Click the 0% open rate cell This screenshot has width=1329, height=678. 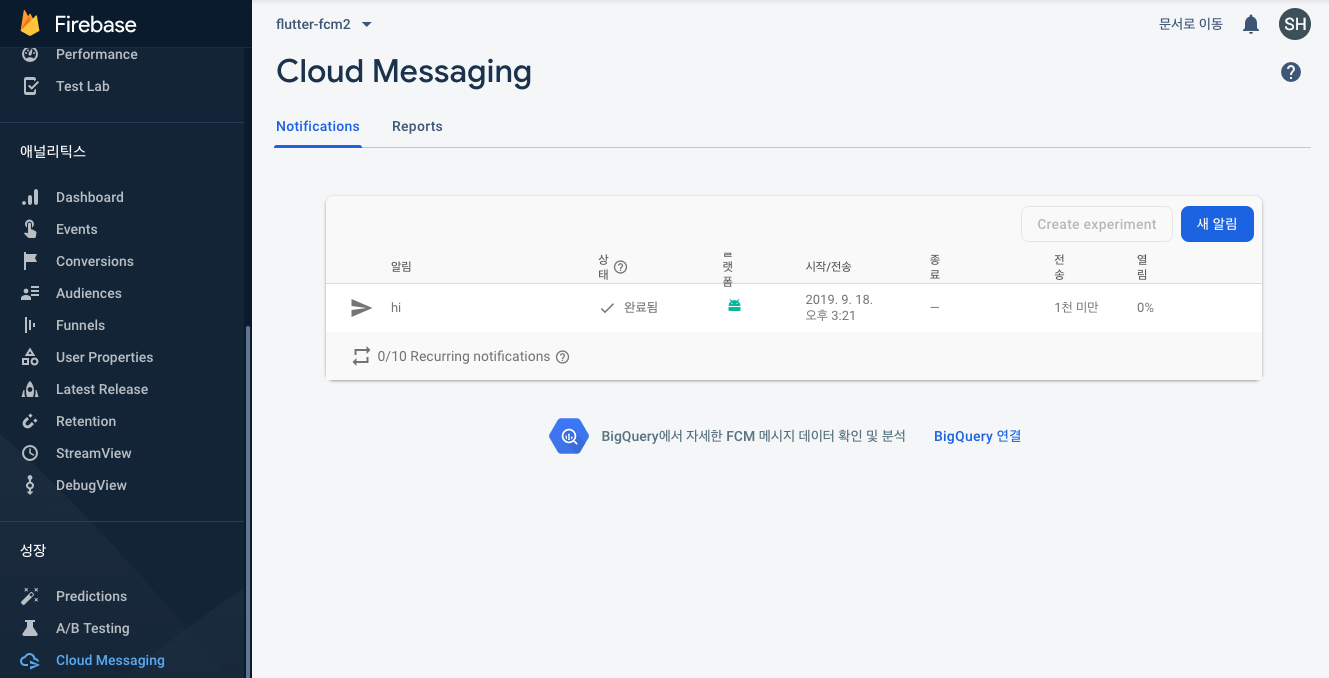tap(1145, 308)
